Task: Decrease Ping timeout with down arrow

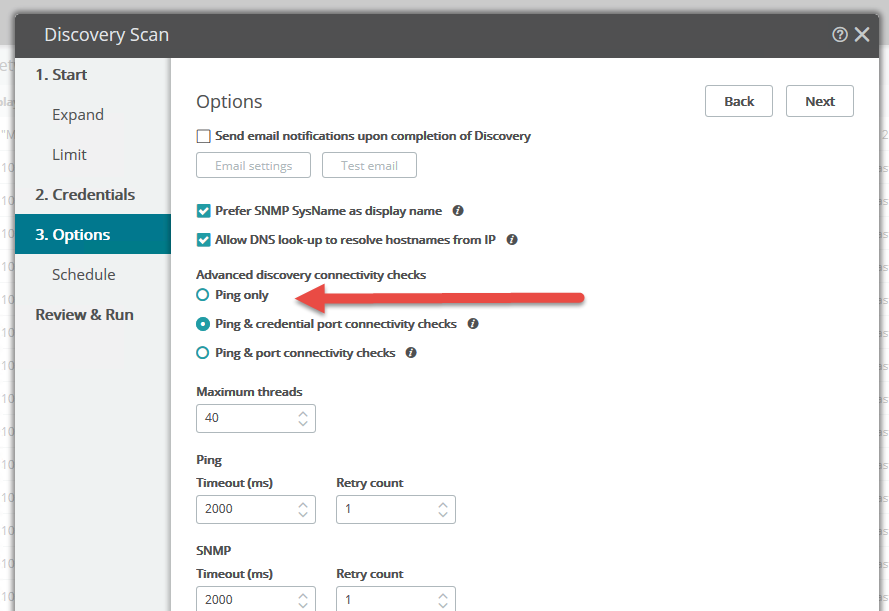Action: [x=303, y=514]
